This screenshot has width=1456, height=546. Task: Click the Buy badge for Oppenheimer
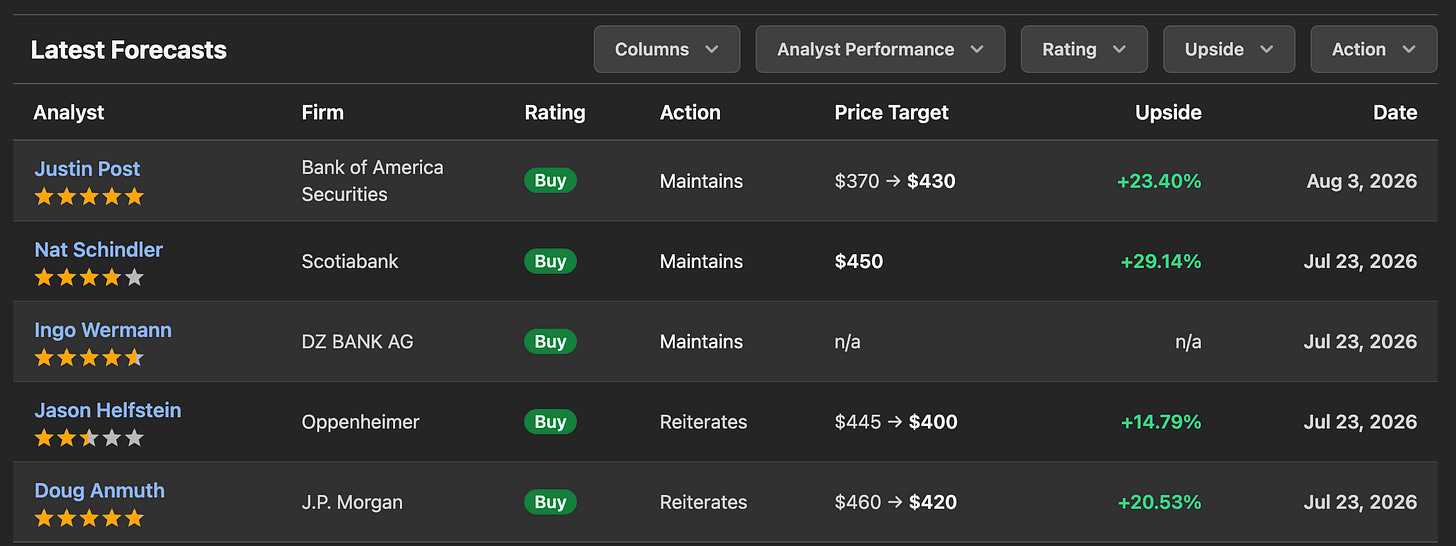tap(550, 422)
